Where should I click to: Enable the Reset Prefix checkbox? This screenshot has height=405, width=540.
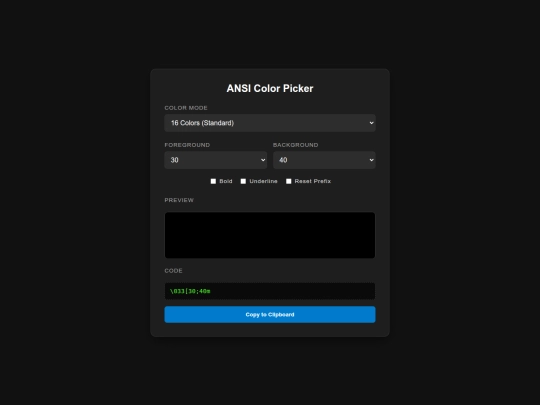289,181
